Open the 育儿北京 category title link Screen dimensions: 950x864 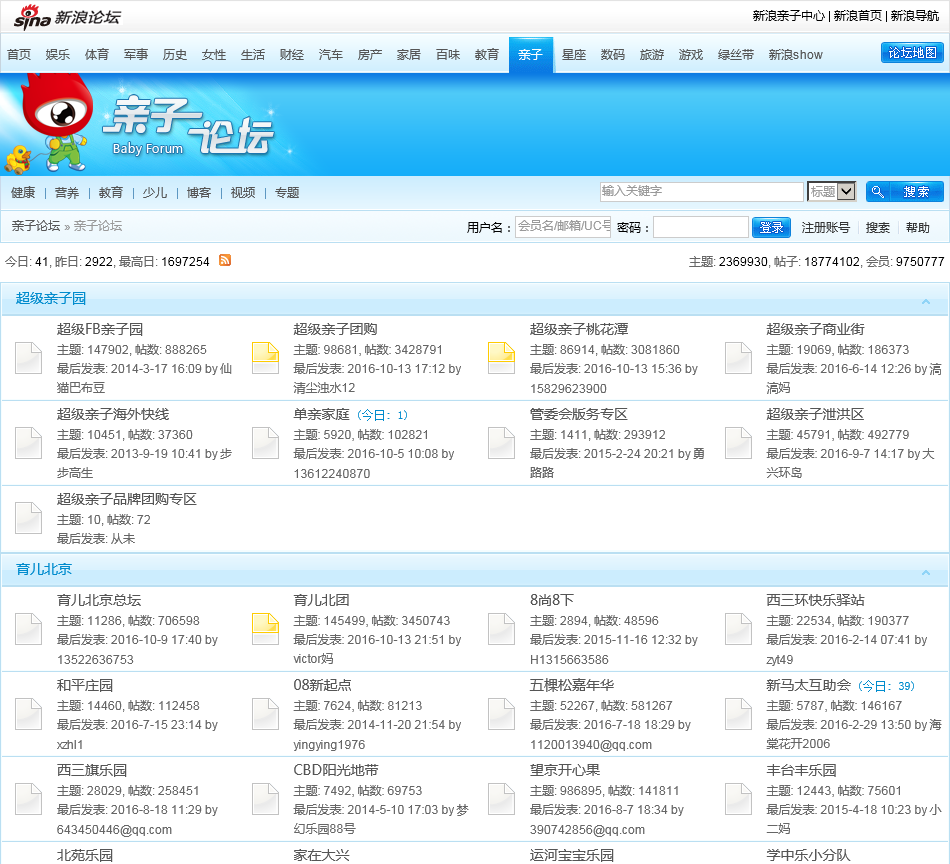(x=44, y=569)
